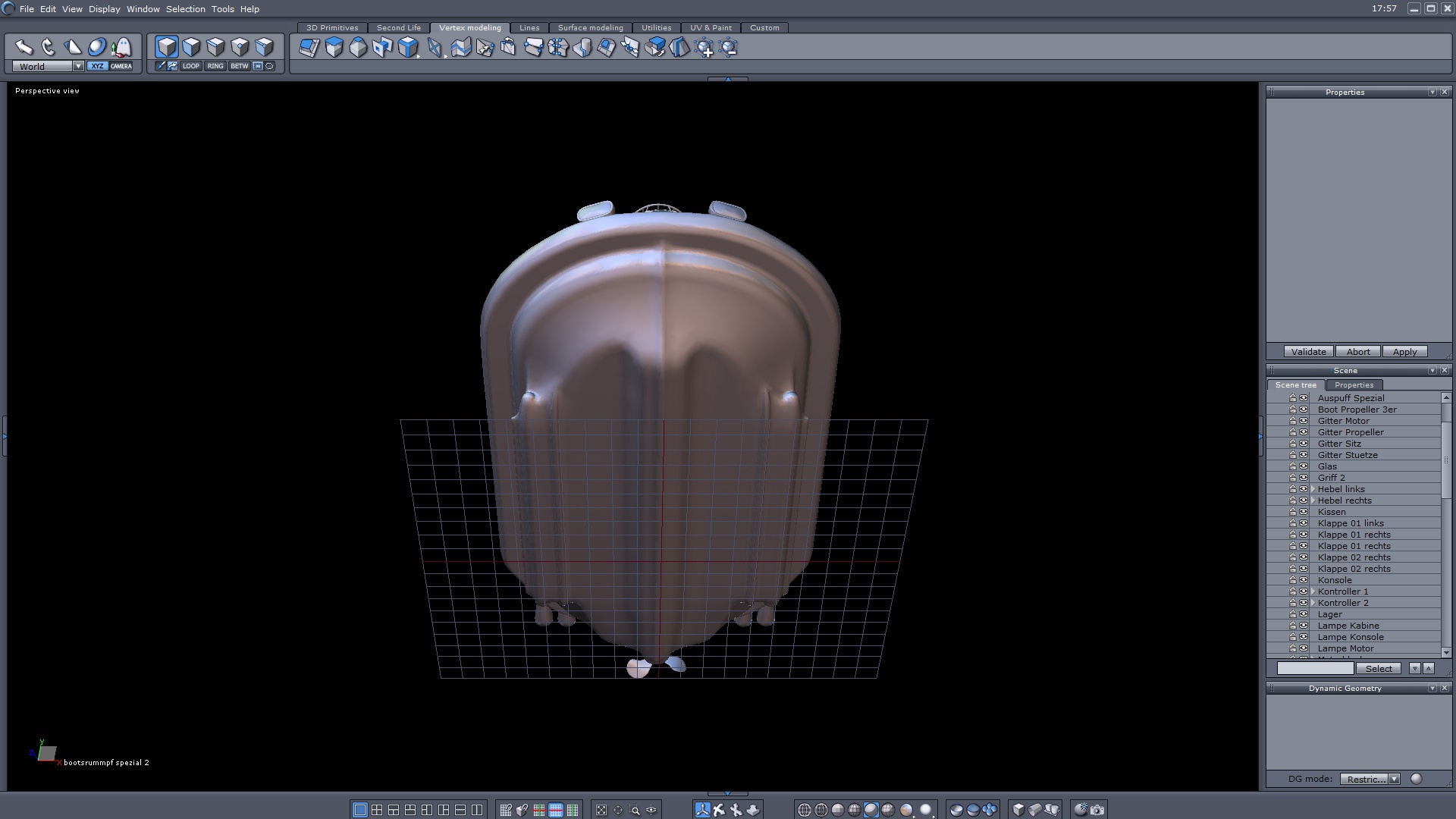Click the RING selection button
Screen dimensions: 1456x819
[215, 66]
